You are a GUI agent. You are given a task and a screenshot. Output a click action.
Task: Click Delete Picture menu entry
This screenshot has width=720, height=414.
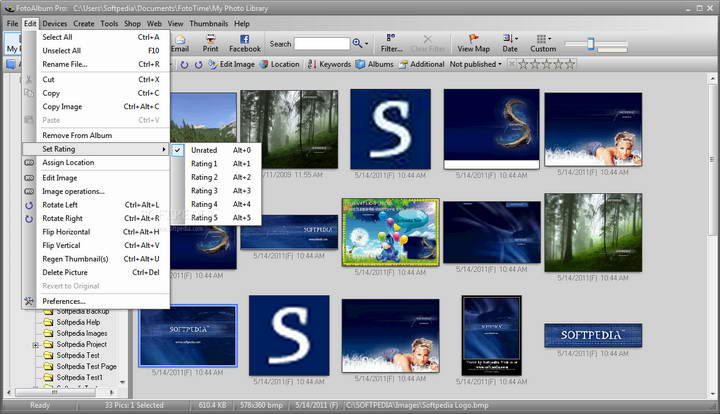64,272
